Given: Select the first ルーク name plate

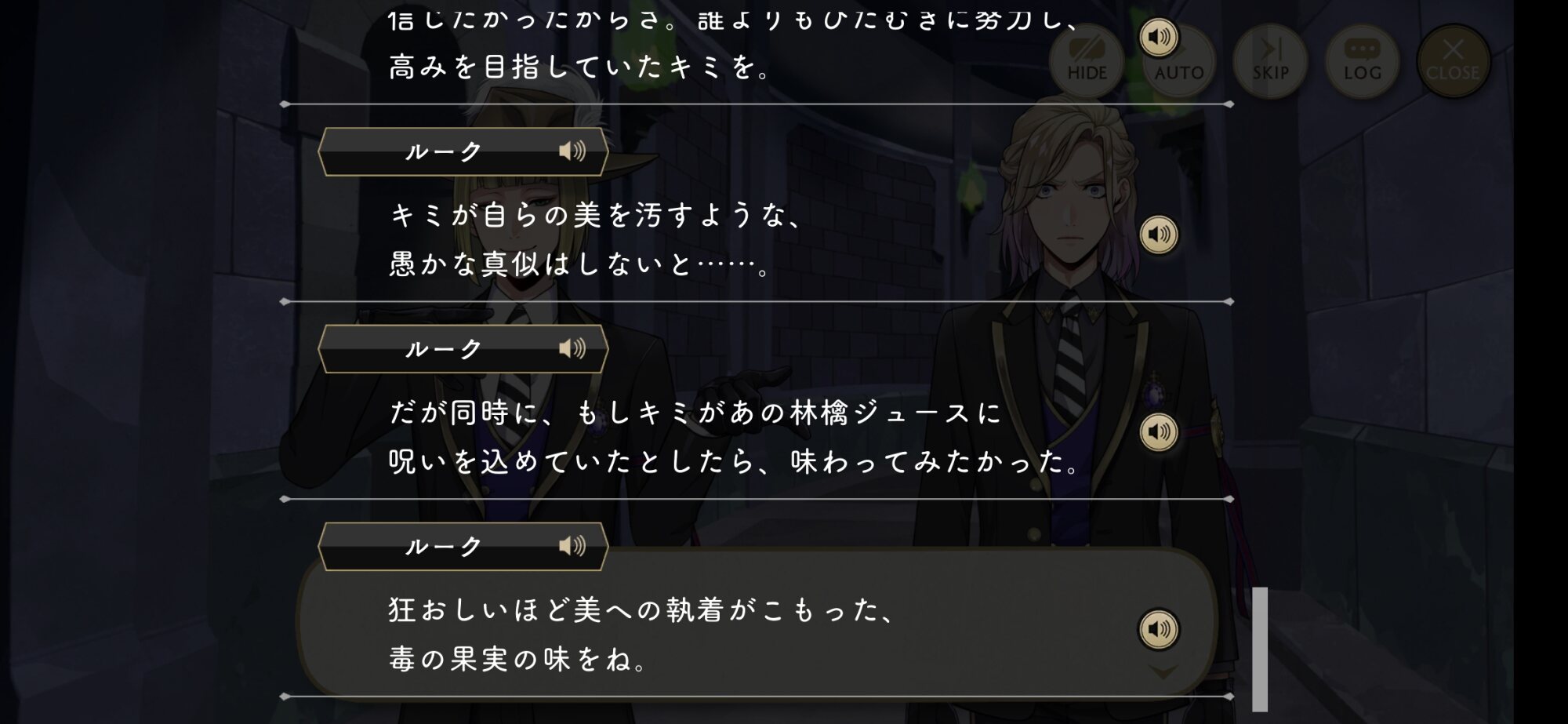Looking at the screenshot, I should (463, 151).
